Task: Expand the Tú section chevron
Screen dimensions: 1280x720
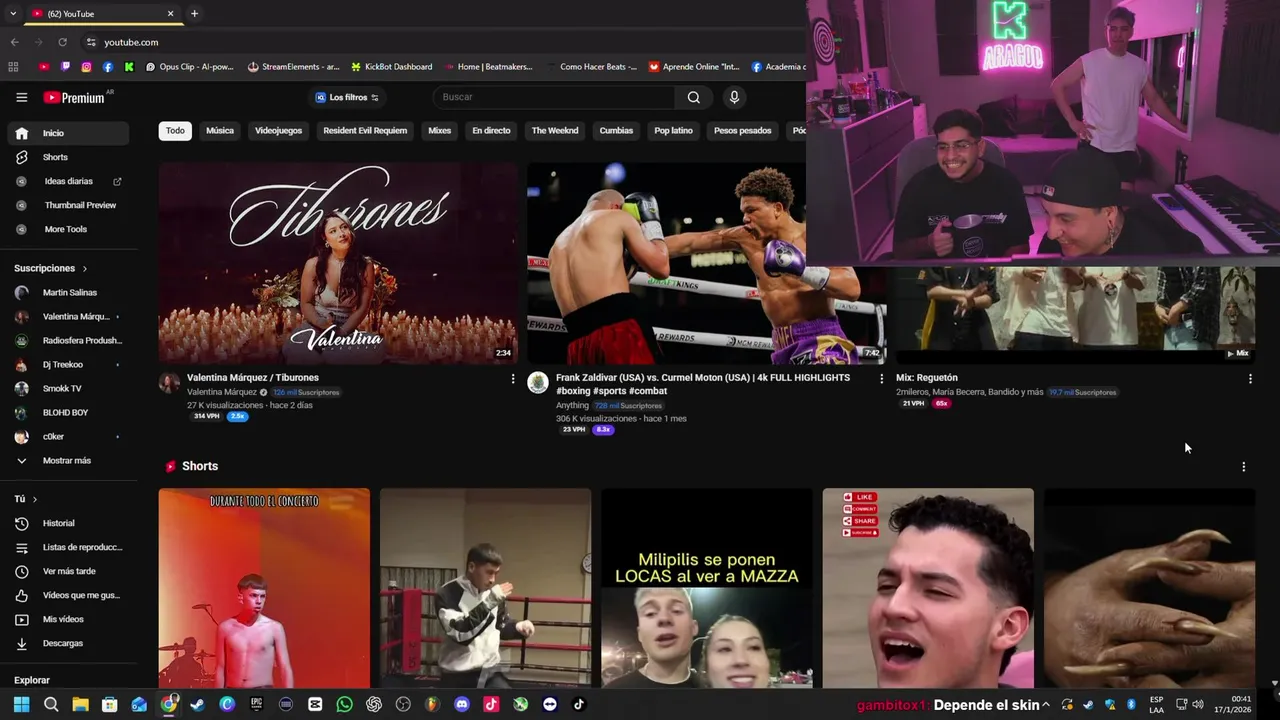Action: point(35,499)
